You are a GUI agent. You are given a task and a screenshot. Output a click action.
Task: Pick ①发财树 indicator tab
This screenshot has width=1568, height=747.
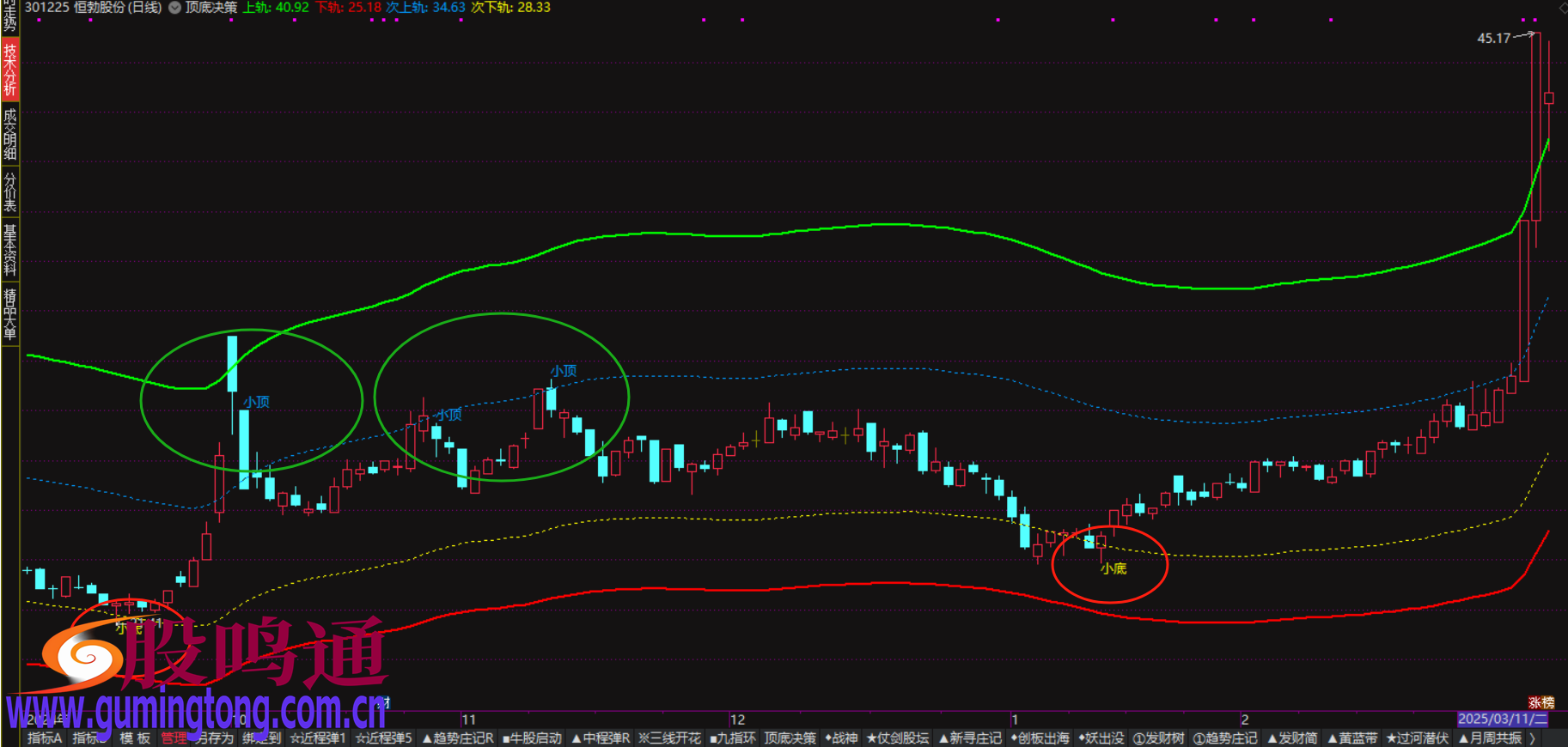point(1158,738)
